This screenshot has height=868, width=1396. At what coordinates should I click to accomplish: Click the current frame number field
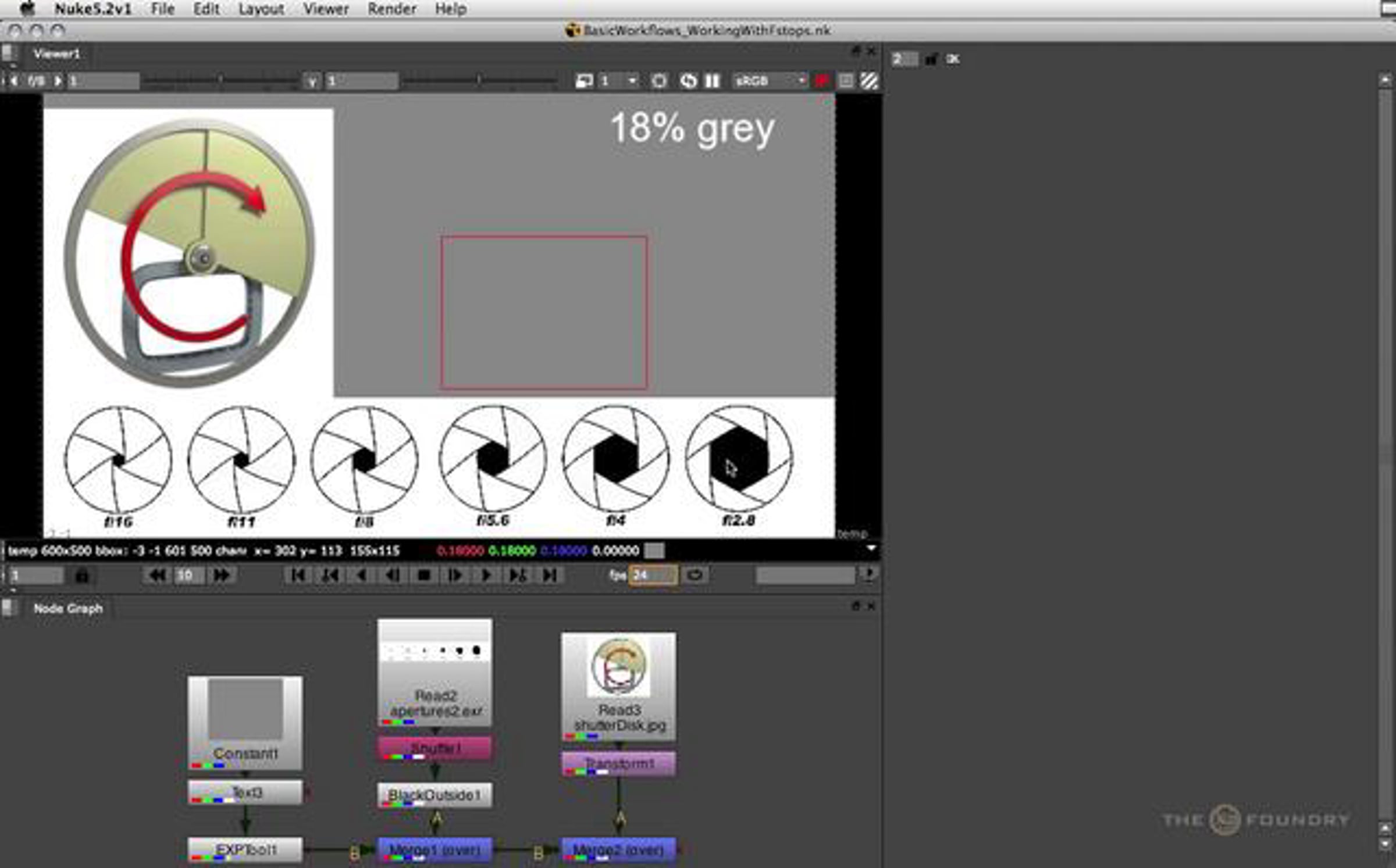click(36, 576)
